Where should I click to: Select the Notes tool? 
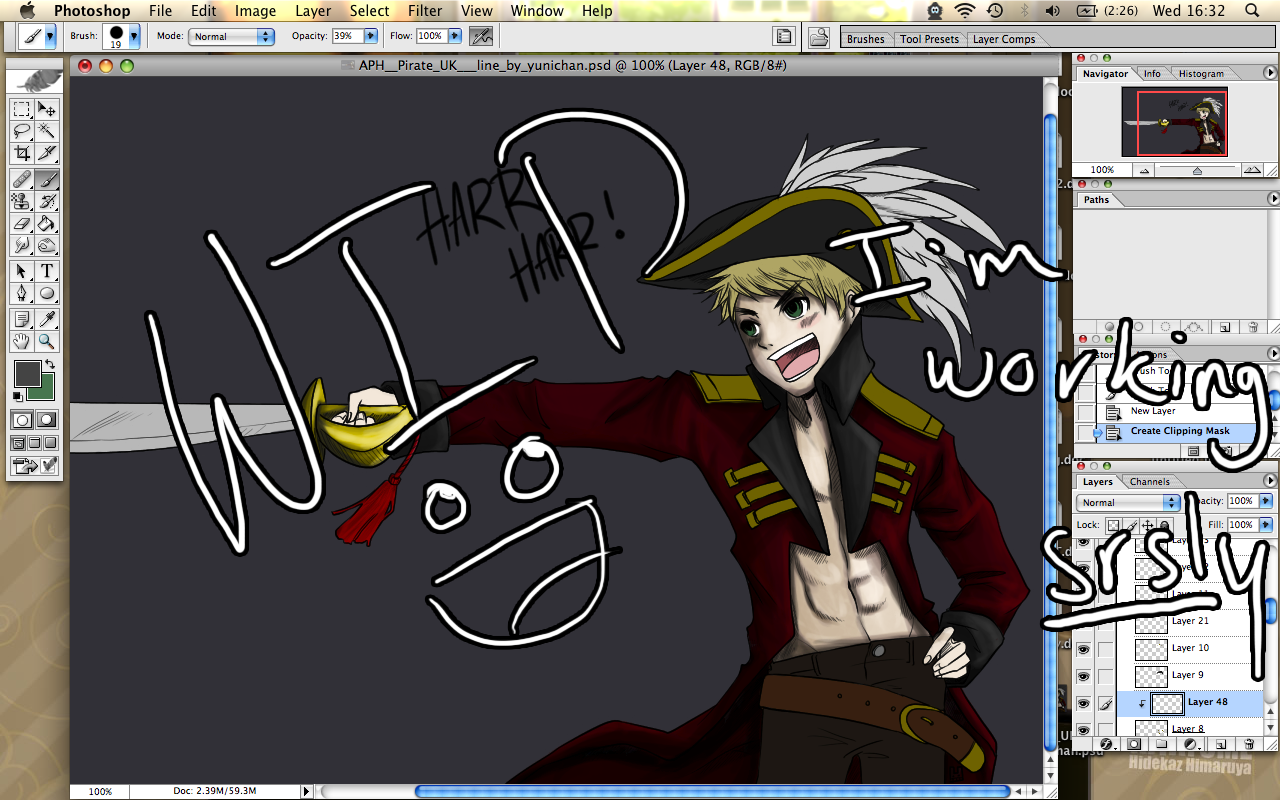pos(22,319)
